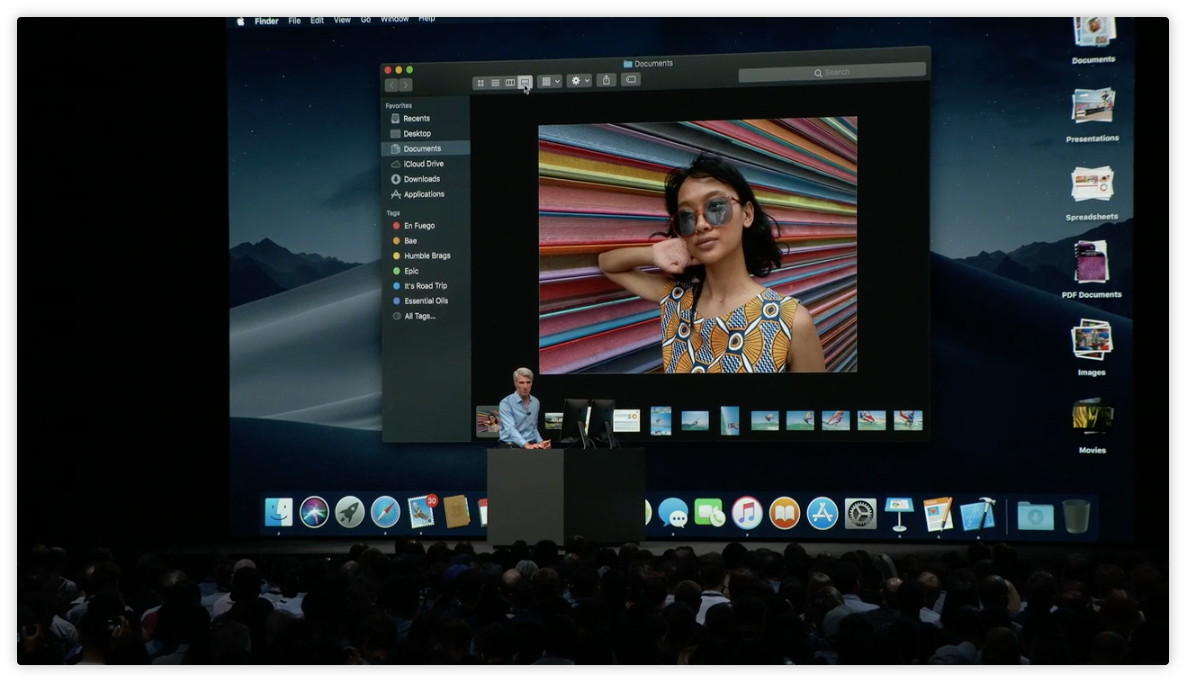Viewport: 1186px width, 682px height.
Task: Open Desktop in the sidebar
Action: tap(426, 134)
